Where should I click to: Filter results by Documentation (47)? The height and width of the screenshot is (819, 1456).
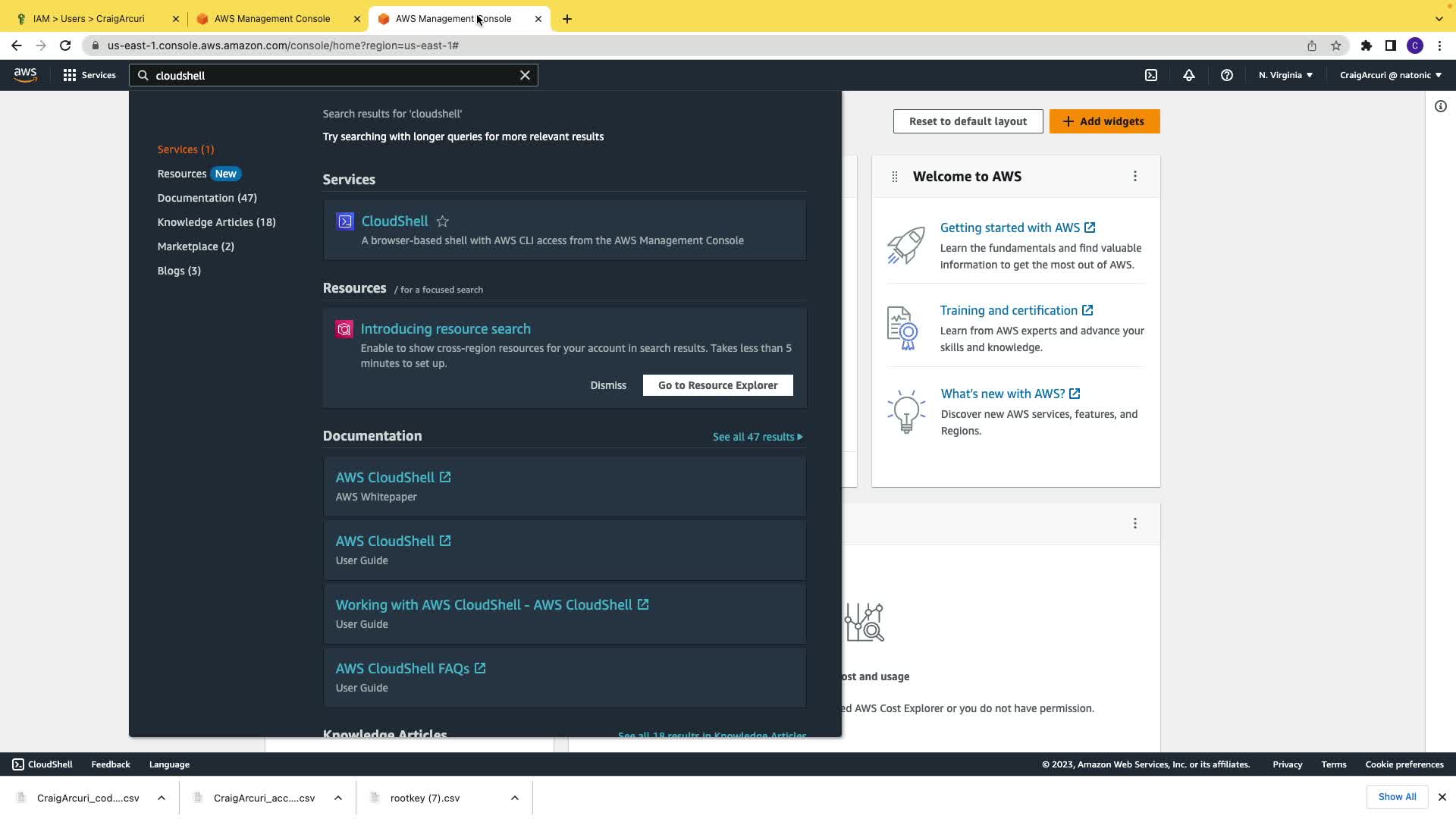coord(207,198)
